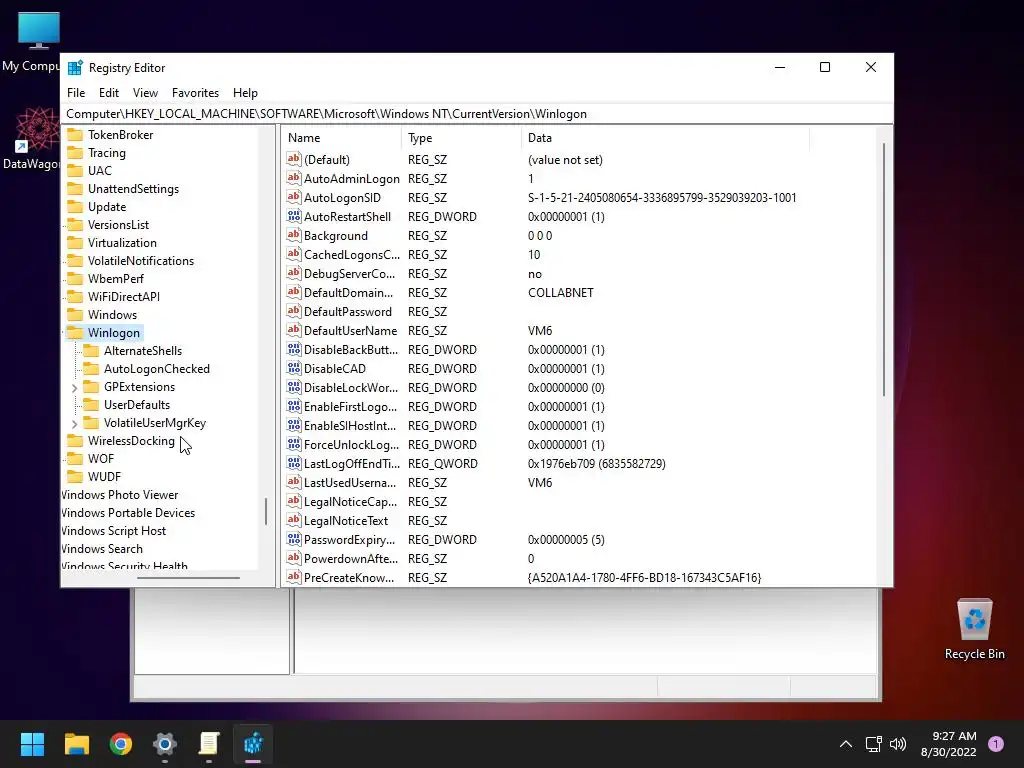
Task: Select the Windows Script Host key
Action: pos(114,531)
